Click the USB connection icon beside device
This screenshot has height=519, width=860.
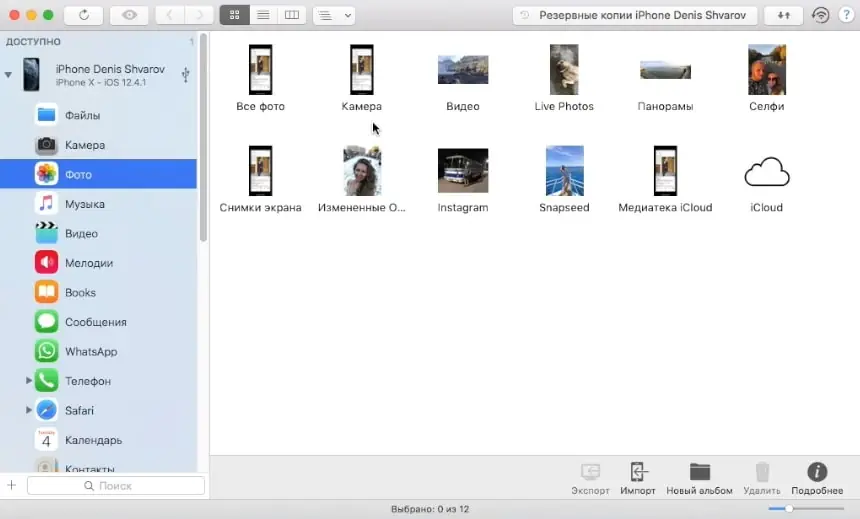click(185, 75)
